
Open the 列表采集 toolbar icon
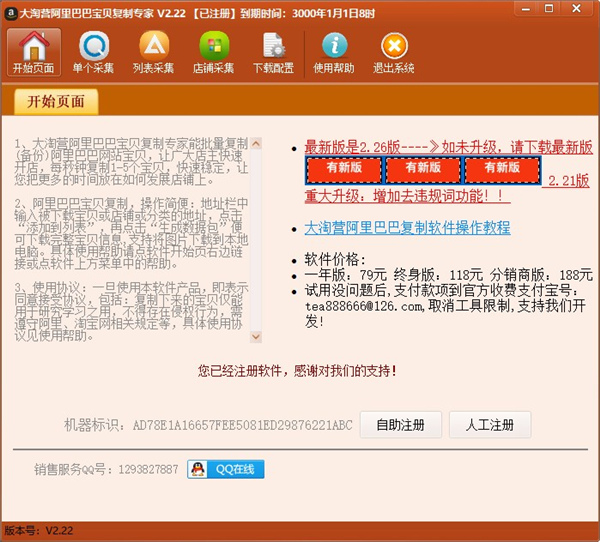coord(153,52)
